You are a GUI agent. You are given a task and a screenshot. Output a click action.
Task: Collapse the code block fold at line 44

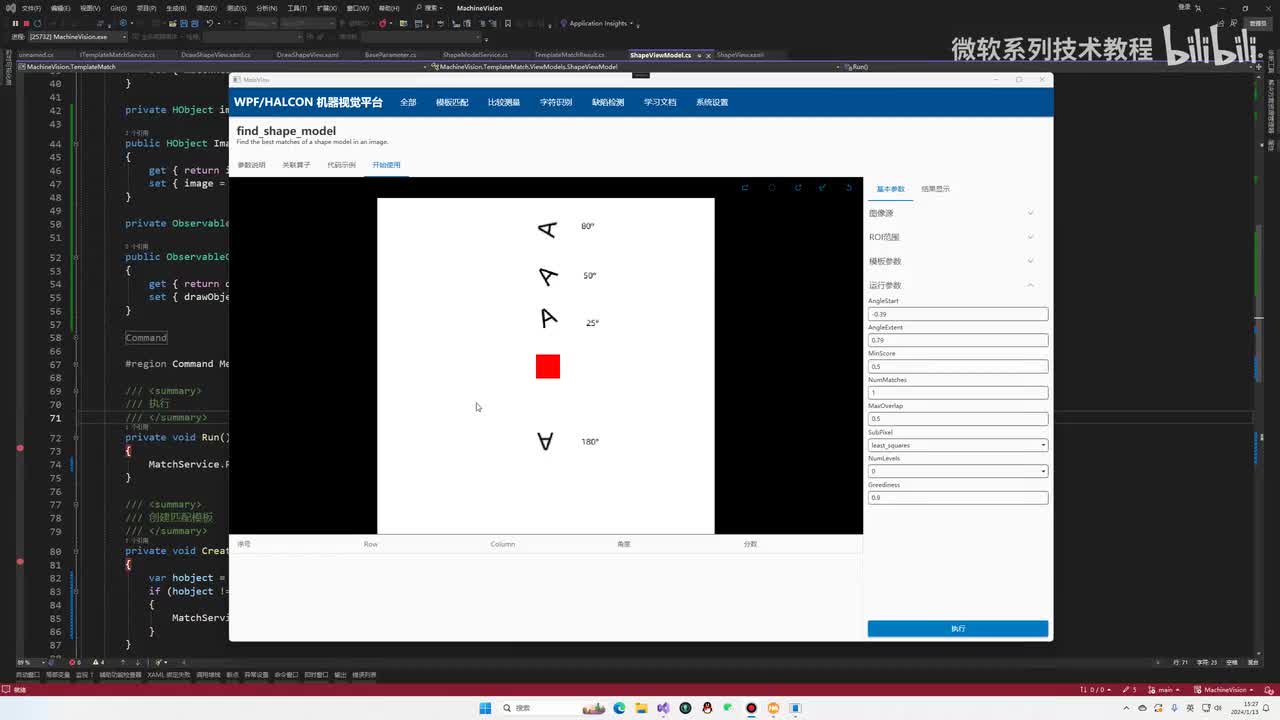(76, 143)
